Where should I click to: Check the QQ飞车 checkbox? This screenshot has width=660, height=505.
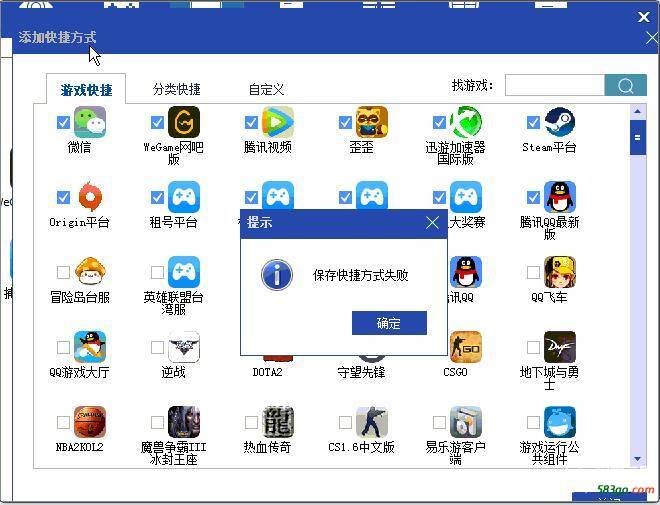tap(533, 272)
